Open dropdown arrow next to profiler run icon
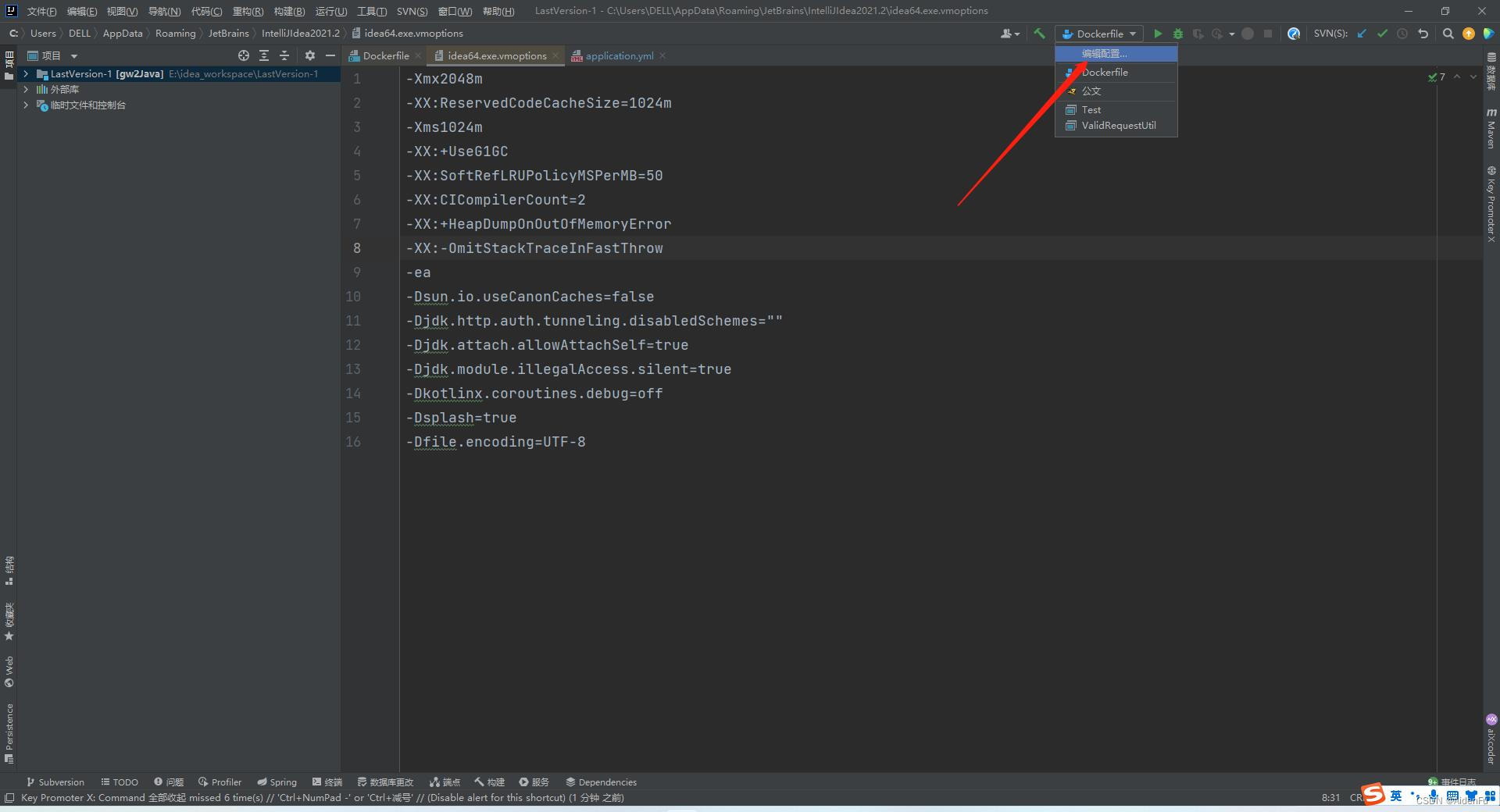The image size is (1500, 812). [1232, 34]
